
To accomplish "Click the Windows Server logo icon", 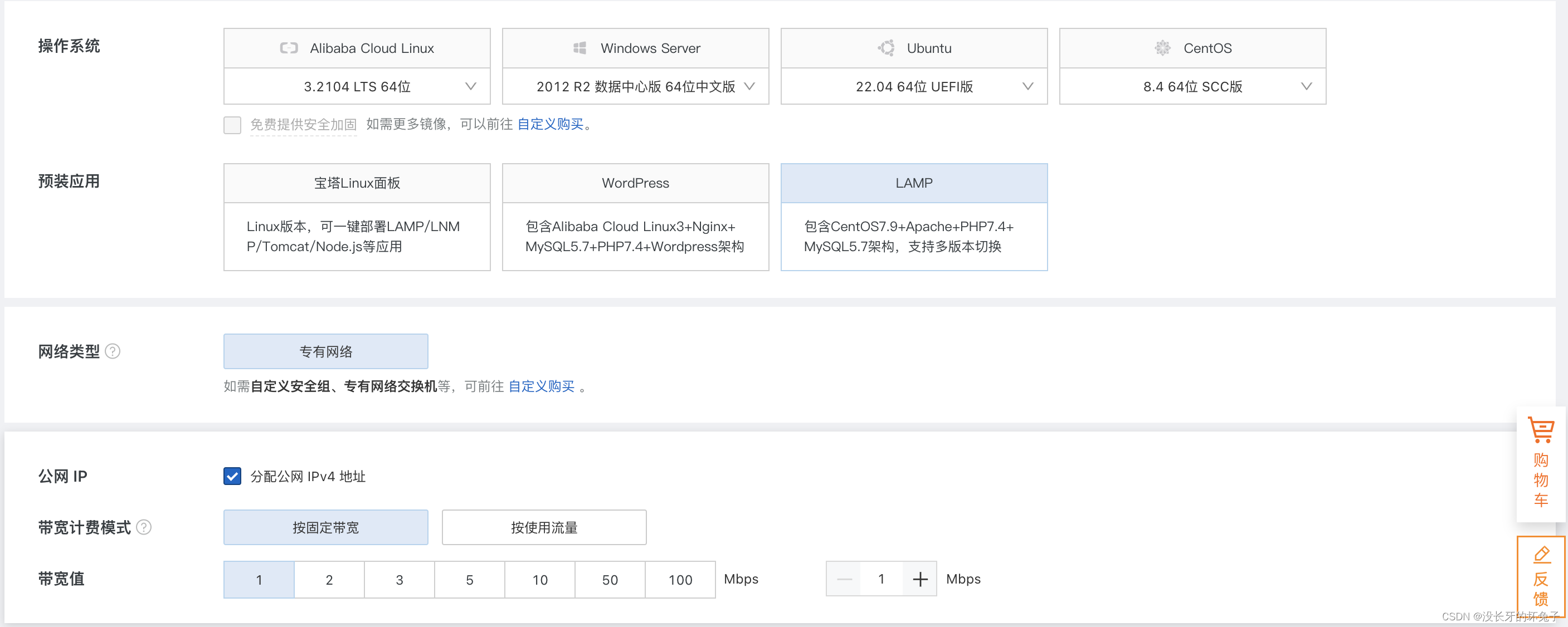I will [x=580, y=48].
